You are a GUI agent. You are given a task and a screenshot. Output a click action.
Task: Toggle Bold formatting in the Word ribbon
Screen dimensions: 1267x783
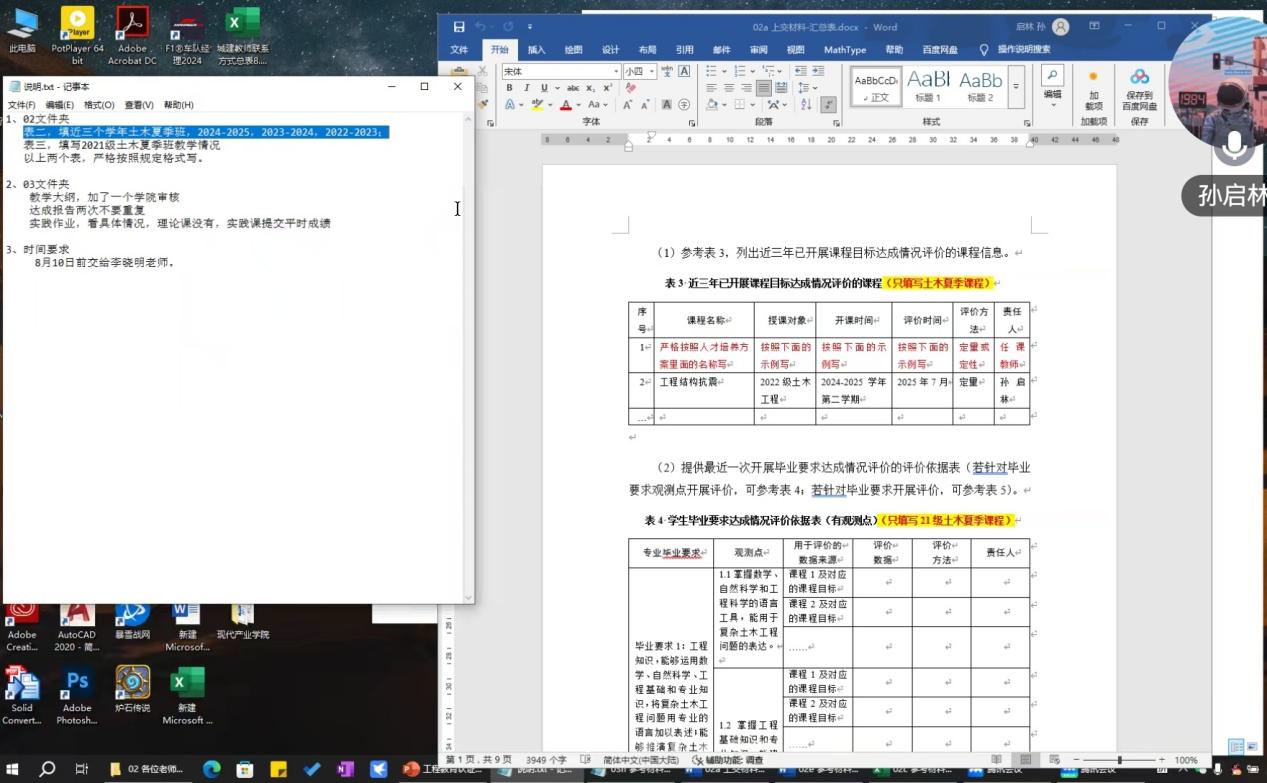(509, 88)
